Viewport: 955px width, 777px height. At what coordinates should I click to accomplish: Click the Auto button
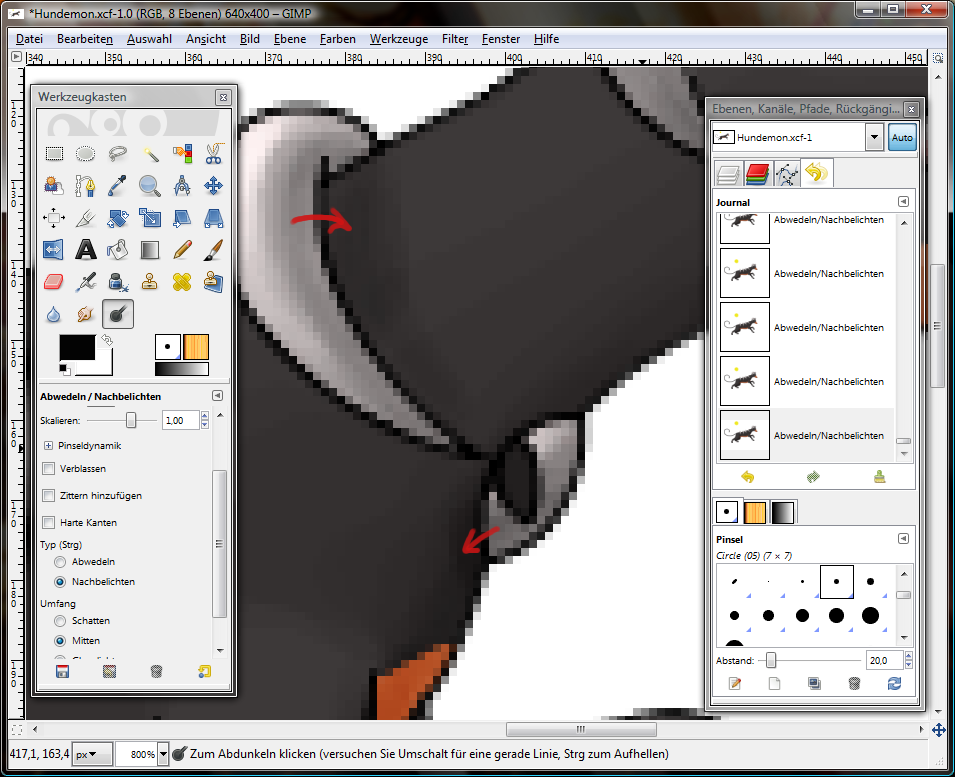point(902,138)
